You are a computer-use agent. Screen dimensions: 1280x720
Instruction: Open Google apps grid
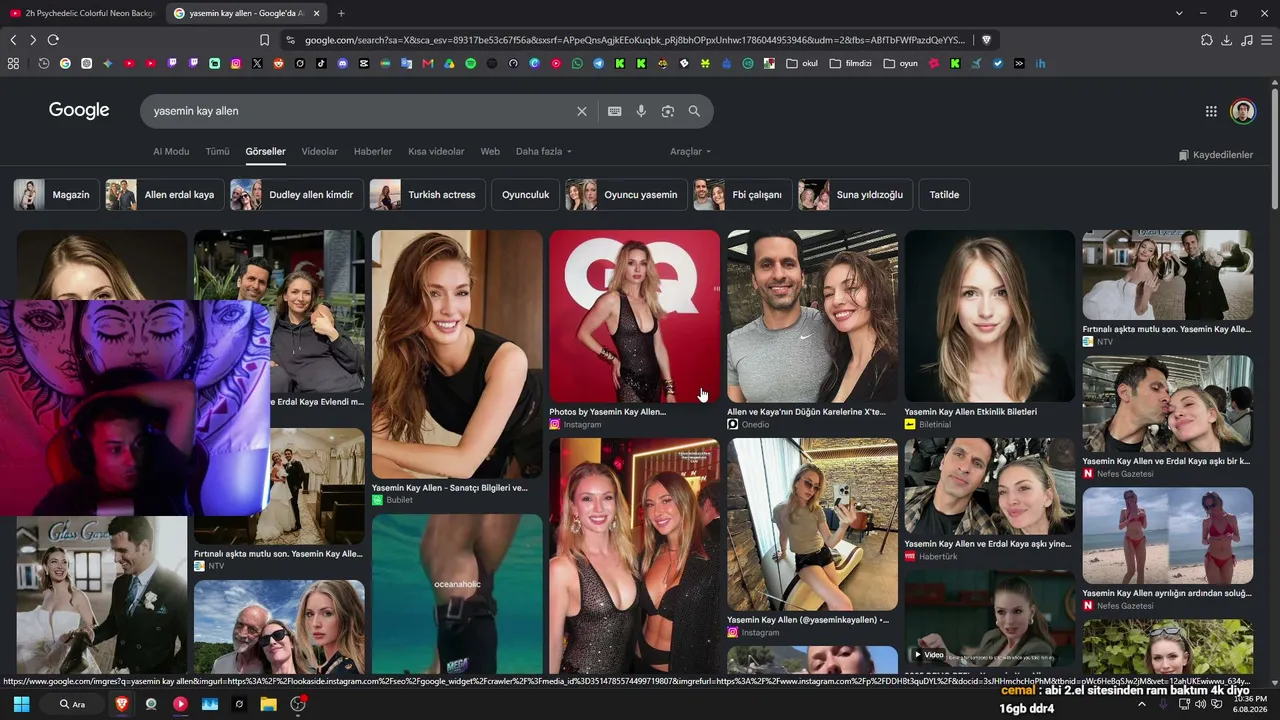click(x=1211, y=111)
